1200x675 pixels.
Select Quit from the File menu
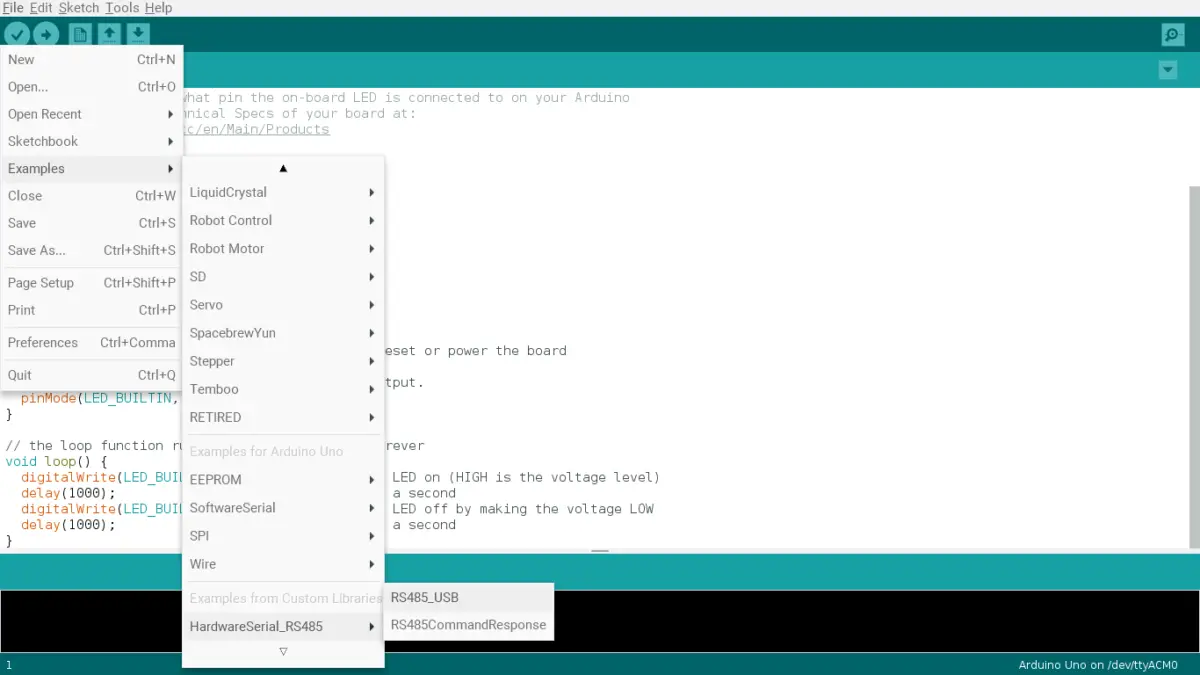click(x=20, y=374)
